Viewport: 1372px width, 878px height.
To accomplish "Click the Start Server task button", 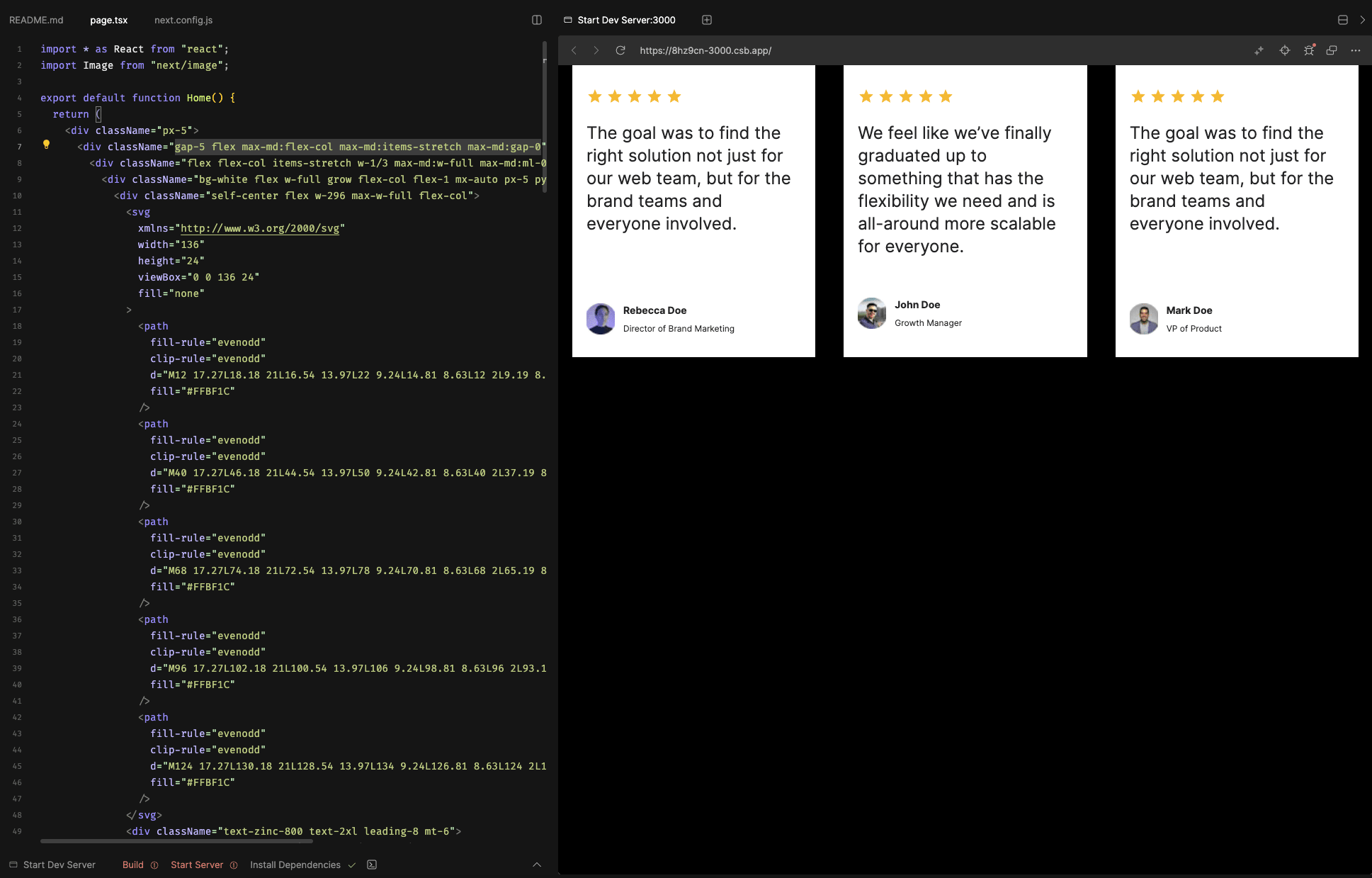I will [x=197, y=865].
